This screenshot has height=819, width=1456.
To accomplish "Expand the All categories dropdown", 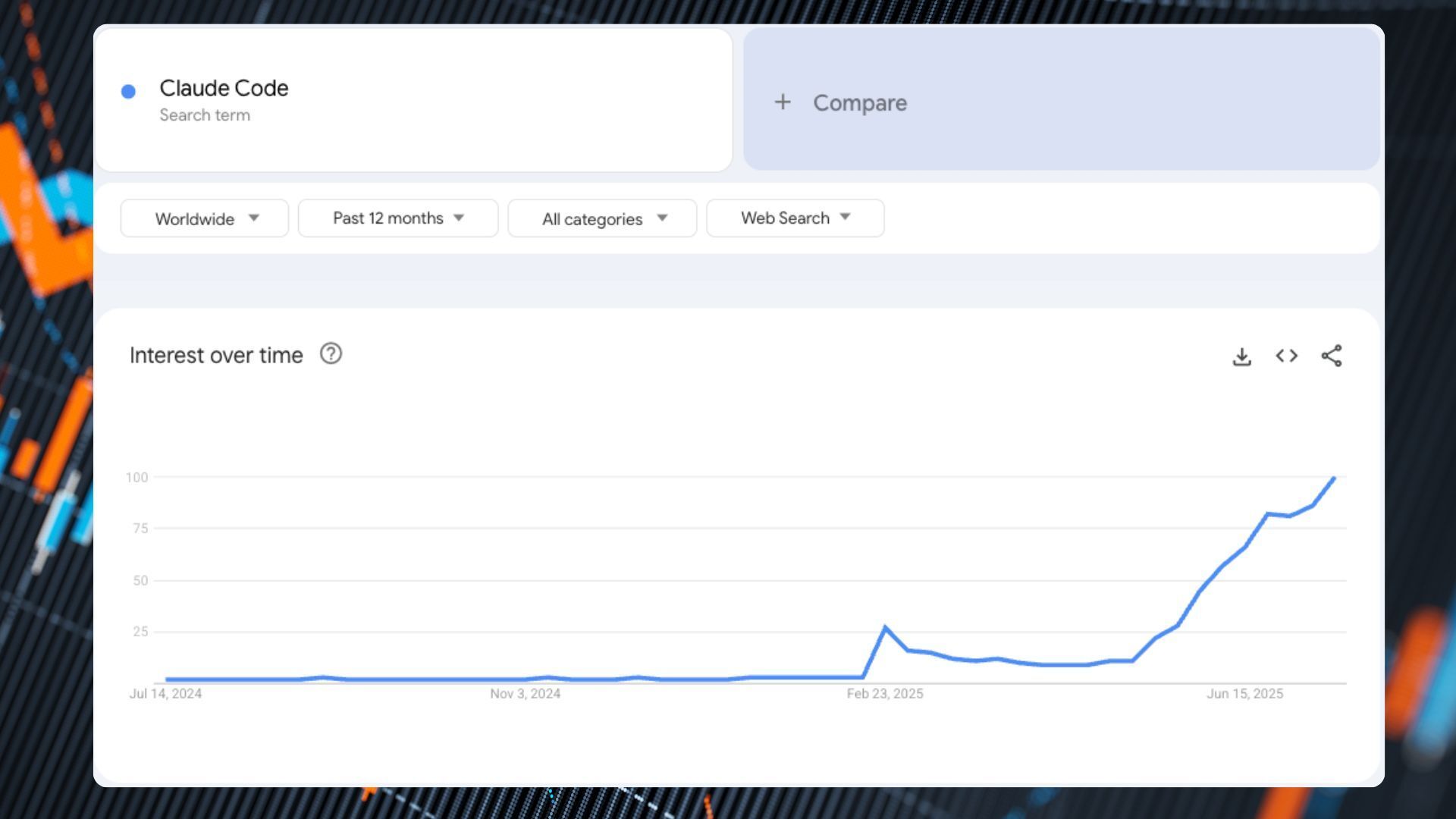I will click(x=602, y=218).
